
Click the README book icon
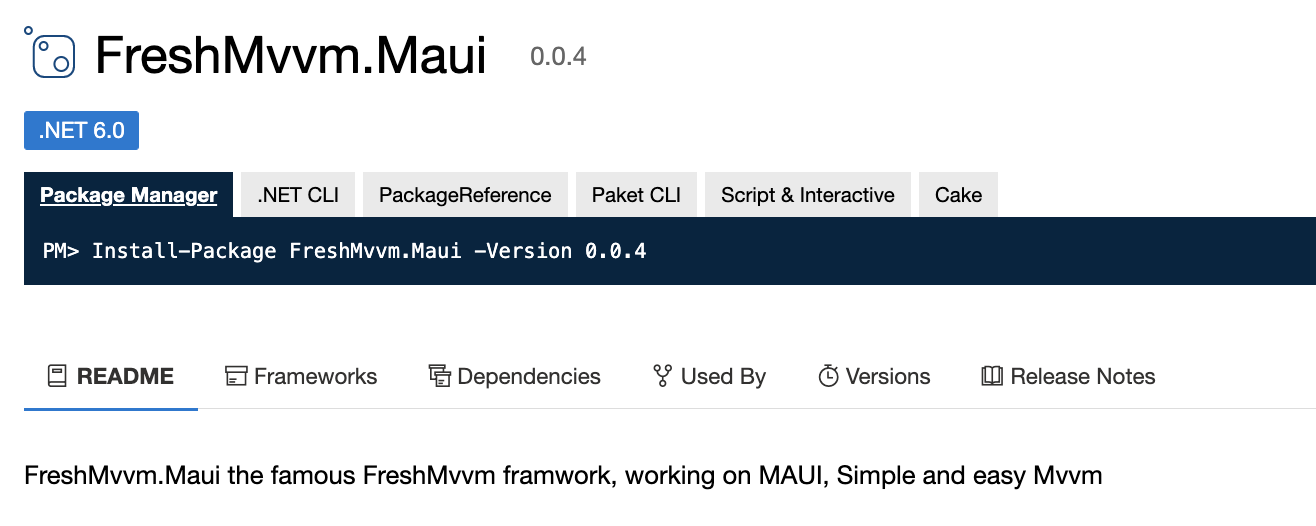57,377
